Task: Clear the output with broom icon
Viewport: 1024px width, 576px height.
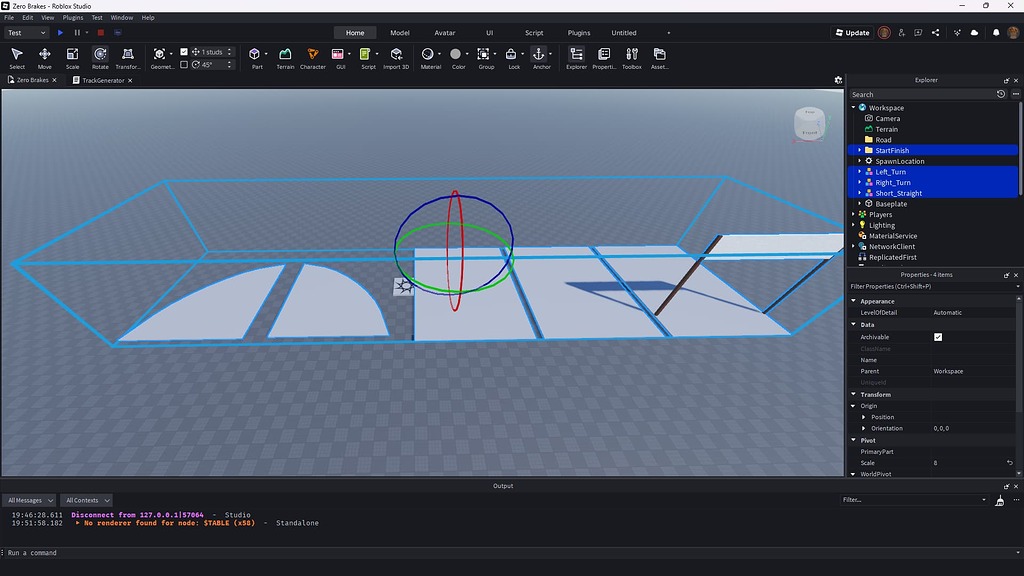Action: 1000,501
